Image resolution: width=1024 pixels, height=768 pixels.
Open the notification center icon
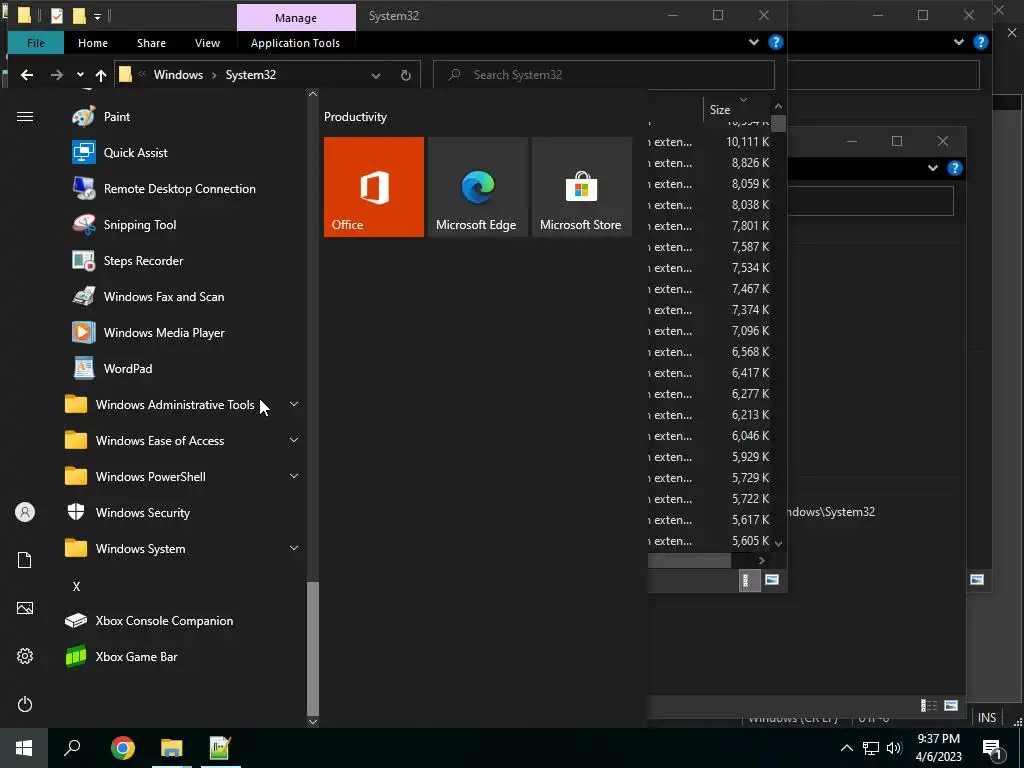[992, 748]
